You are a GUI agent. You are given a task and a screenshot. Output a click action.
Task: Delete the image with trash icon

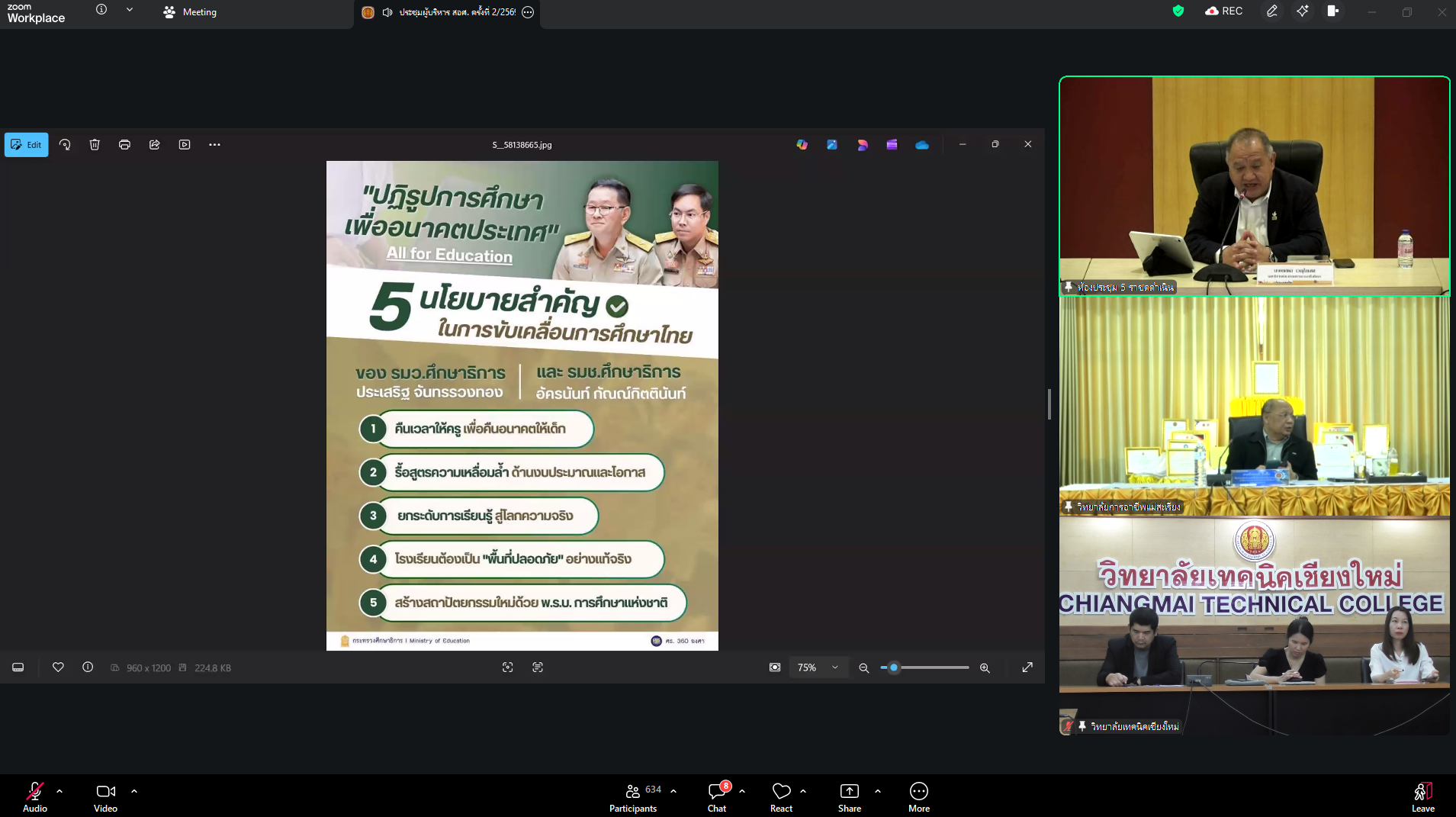click(x=95, y=145)
